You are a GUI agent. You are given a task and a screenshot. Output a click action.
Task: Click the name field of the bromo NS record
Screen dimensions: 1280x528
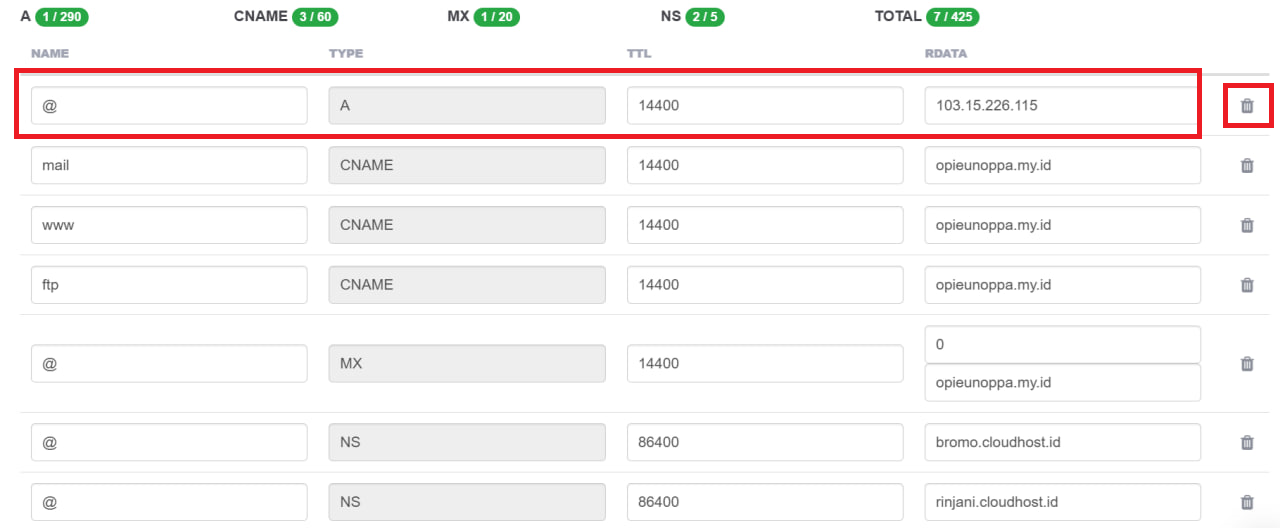[x=169, y=442]
